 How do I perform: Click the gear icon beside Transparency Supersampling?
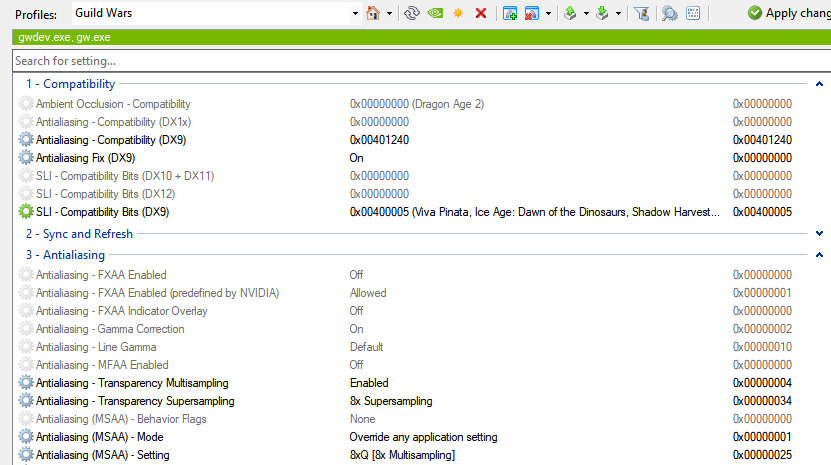pos(25,401)
